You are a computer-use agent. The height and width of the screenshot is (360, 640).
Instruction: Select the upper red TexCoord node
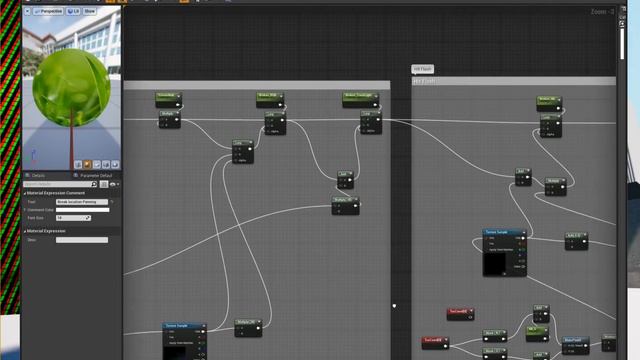(x=460, y=313)
